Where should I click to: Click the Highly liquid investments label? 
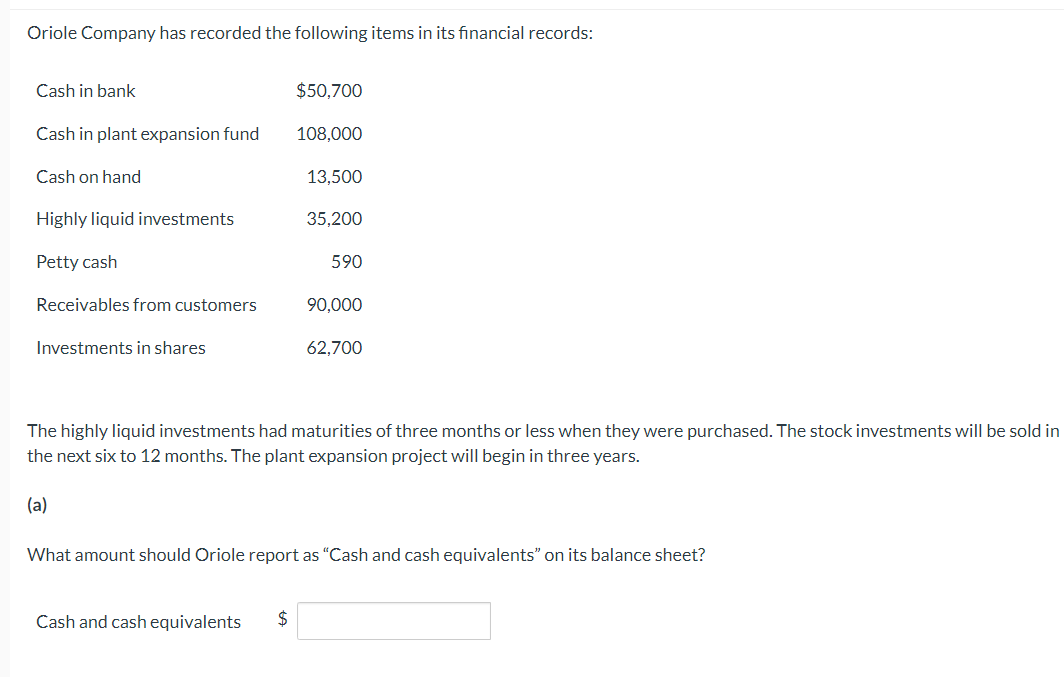134,218
